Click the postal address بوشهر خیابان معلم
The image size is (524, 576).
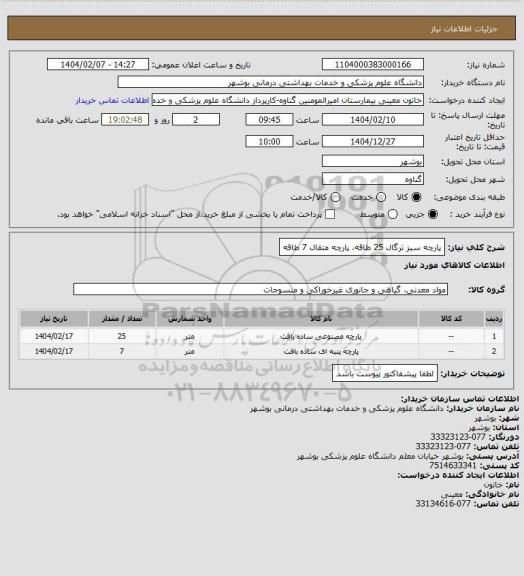pyautogui.click(x=380, y=456)
